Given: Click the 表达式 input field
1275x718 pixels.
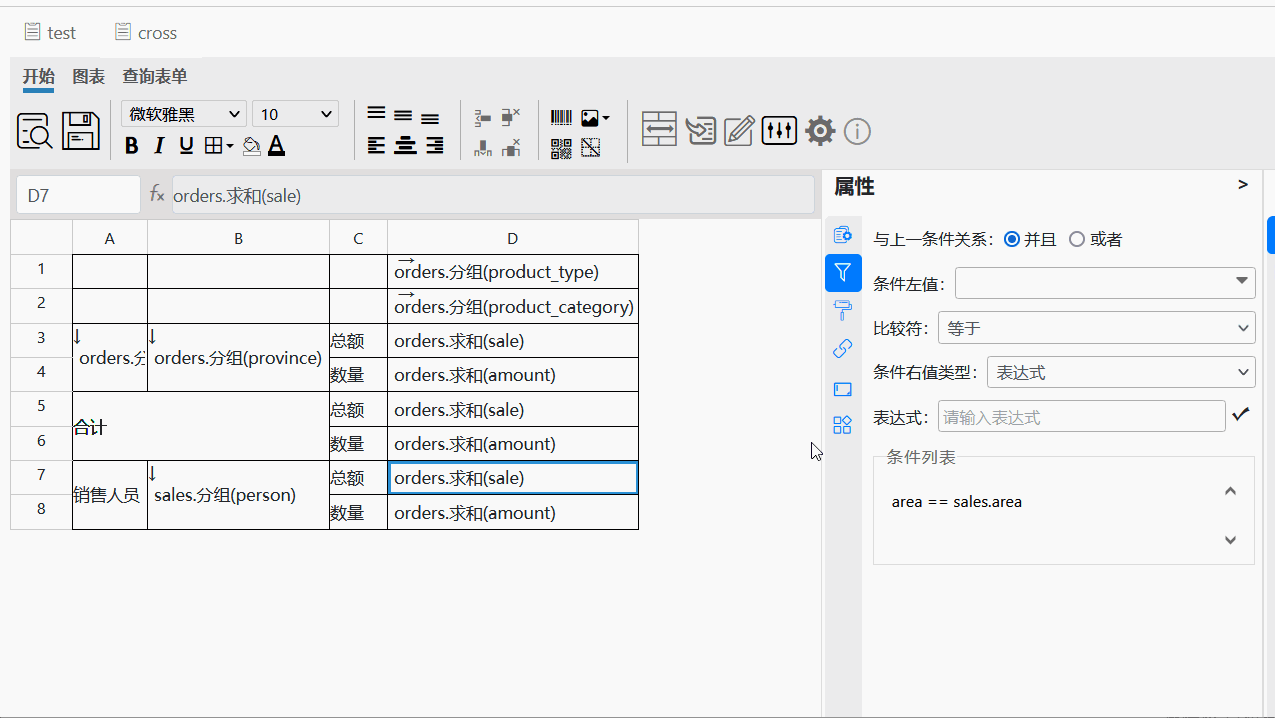Looking at the screenshot, I should click(1081, 417).
